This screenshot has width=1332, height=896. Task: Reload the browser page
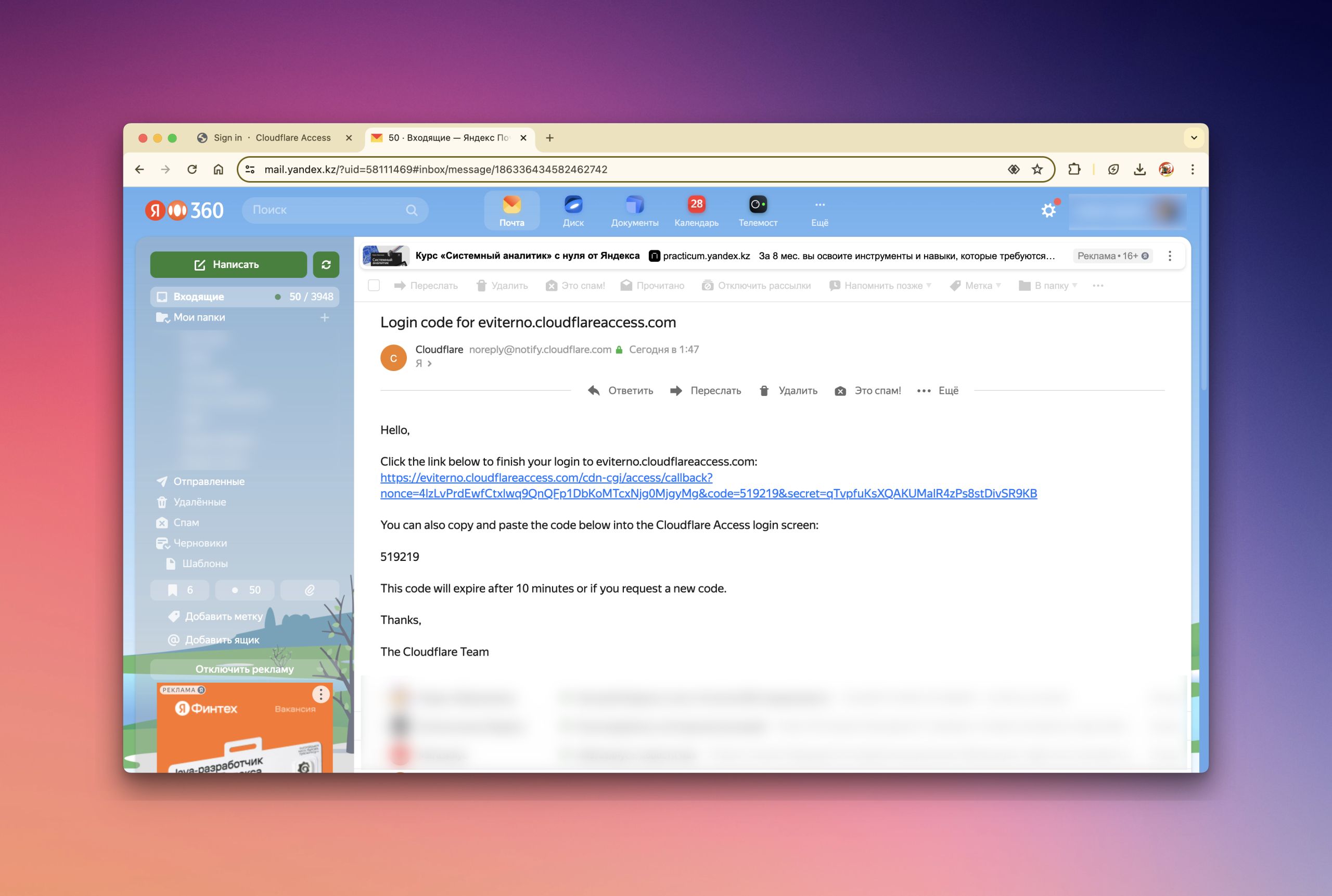point(192,169)
